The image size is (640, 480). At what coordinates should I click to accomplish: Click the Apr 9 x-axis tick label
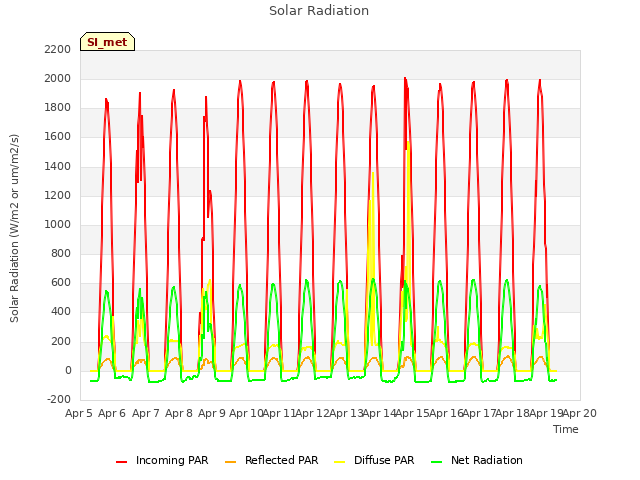pyautogui.click(x=212, y=413)
